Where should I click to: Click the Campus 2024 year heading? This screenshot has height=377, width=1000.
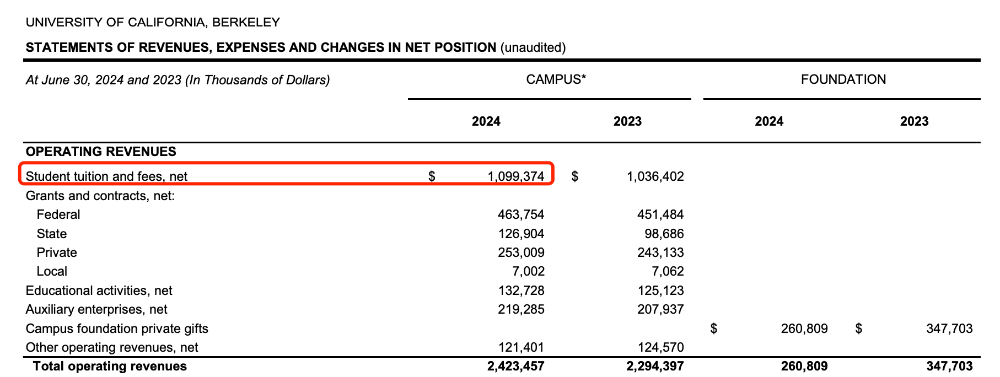(486, 122)
